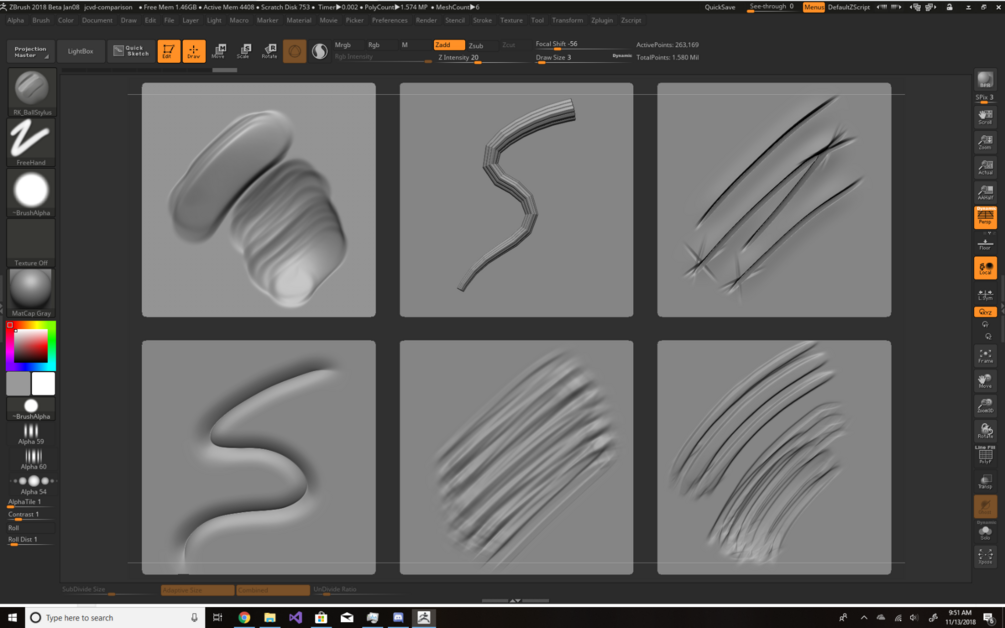Click the Scroll canvas icon
This screenshot has width=1005, height=628.
[985, 116]
